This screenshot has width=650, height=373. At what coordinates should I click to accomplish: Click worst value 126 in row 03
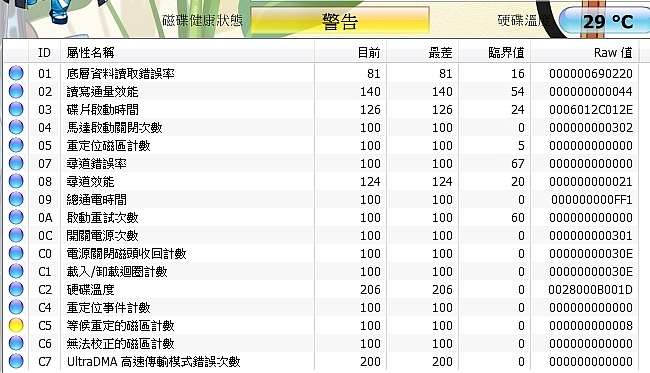tap(442, 110)
